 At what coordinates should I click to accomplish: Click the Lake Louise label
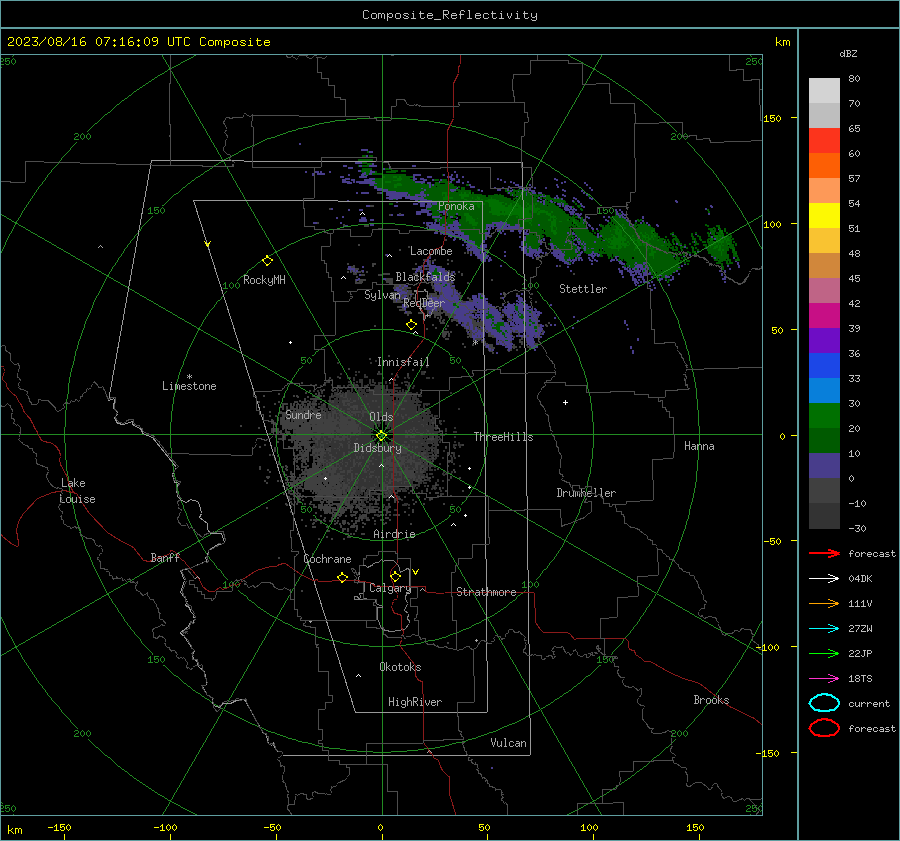(x=77, y=491)
